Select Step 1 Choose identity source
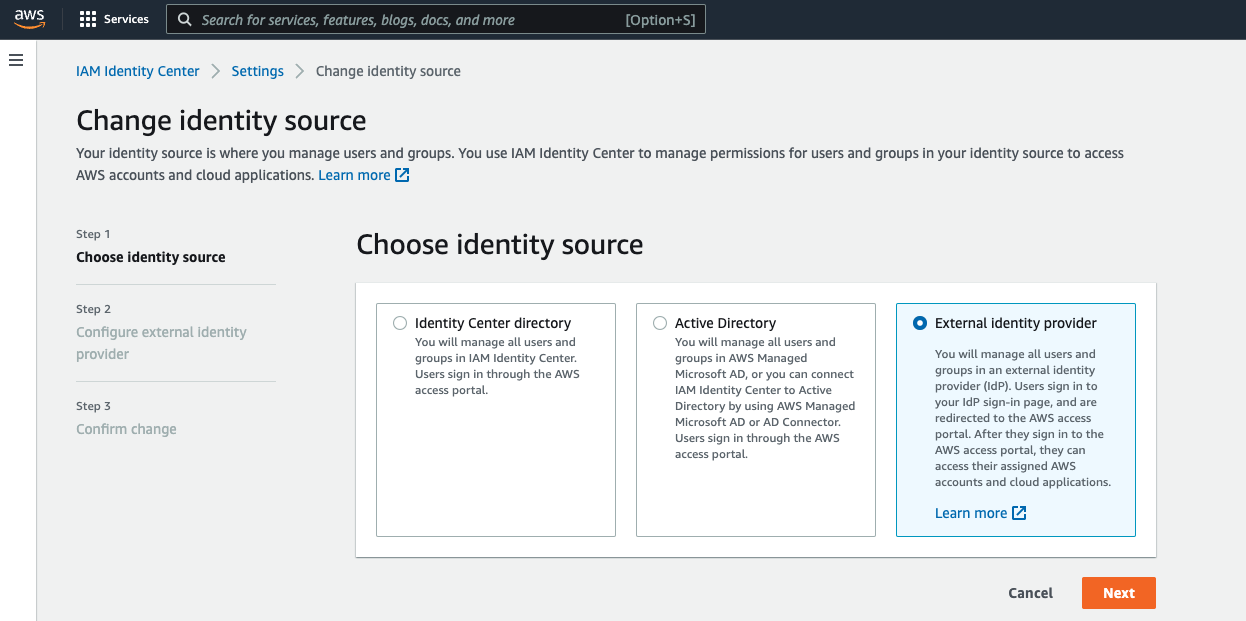The width and height of the screenshot is (1246, 621). (x=151, y=257)
